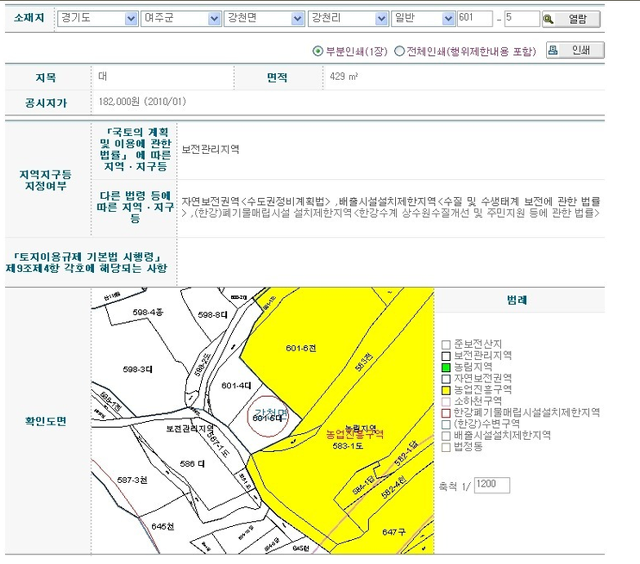Click the 자연보전권역 legend box

tap(447, 378)
